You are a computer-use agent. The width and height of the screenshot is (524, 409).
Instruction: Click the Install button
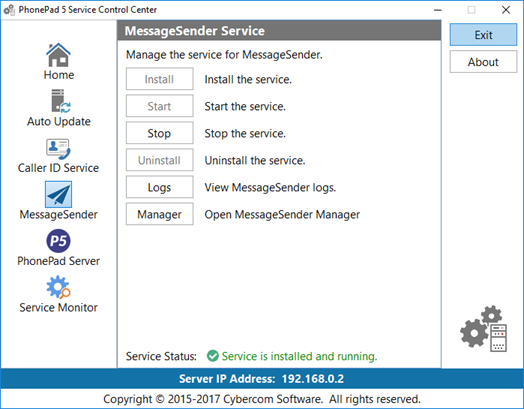[159, 79]
